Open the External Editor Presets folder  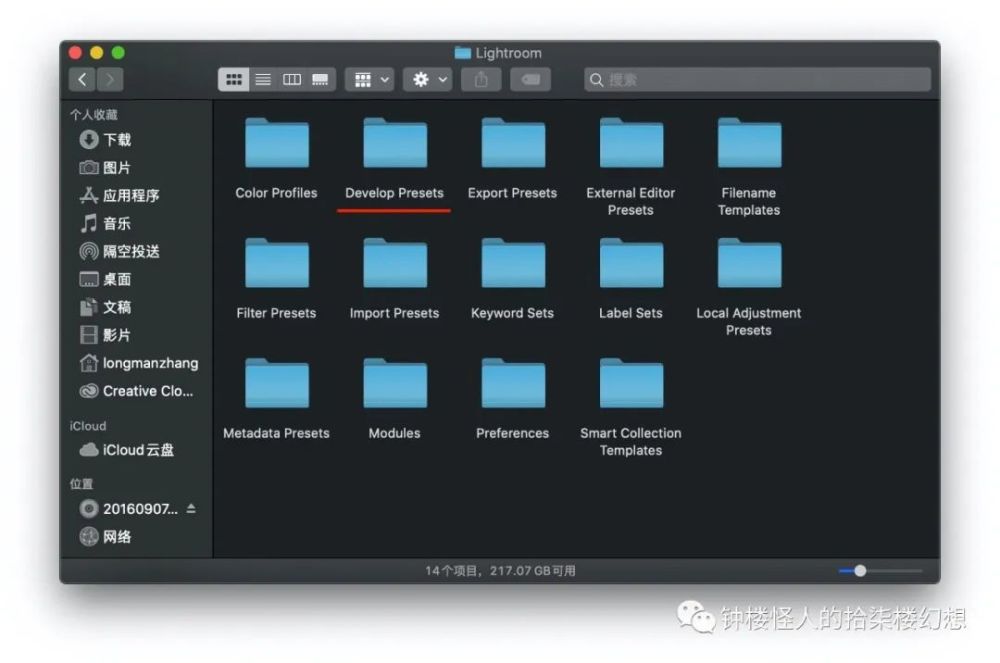(631, 144)
